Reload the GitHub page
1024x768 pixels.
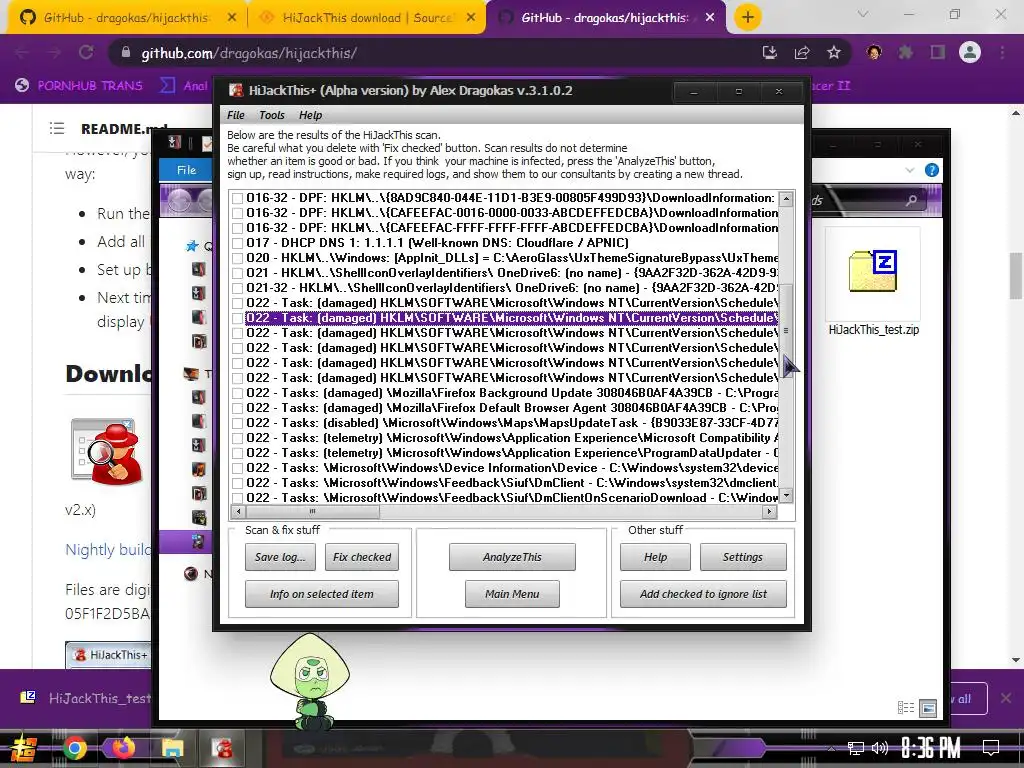pyautogui.click(x=86, y=53)
